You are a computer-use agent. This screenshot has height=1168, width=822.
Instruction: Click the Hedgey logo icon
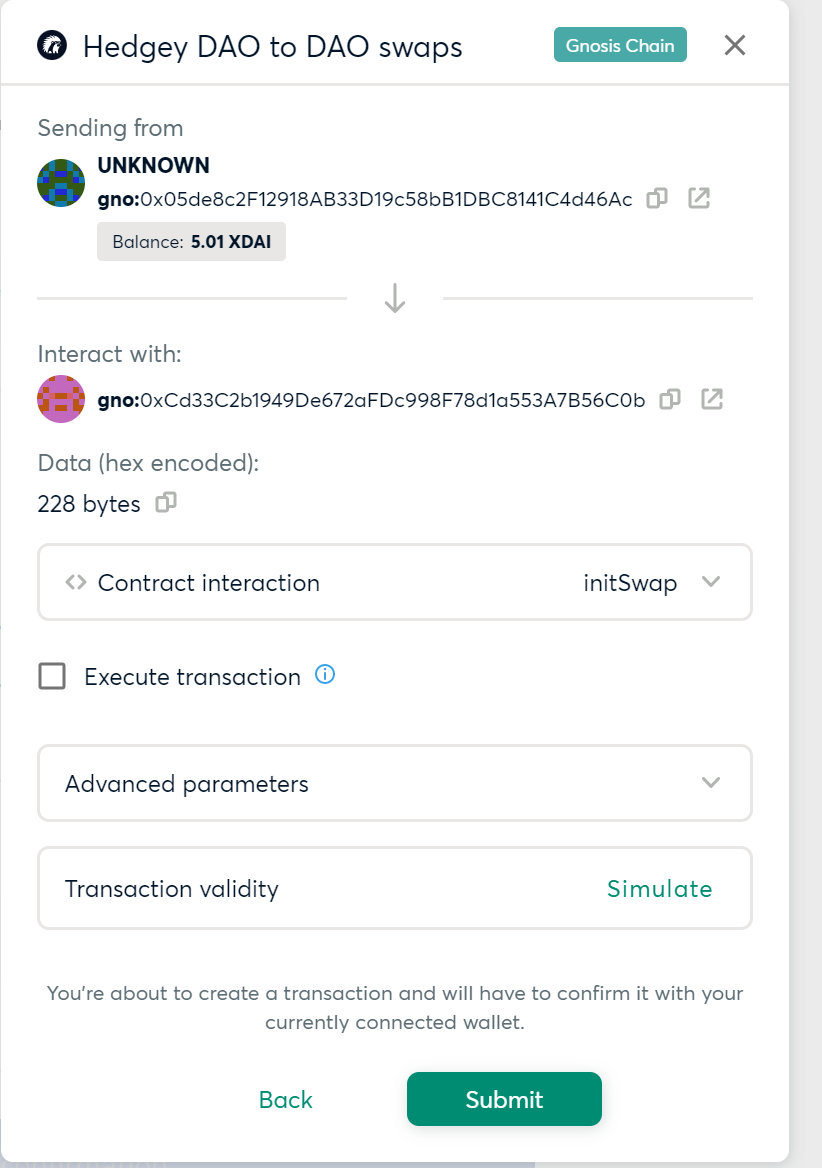click(52, 45)
